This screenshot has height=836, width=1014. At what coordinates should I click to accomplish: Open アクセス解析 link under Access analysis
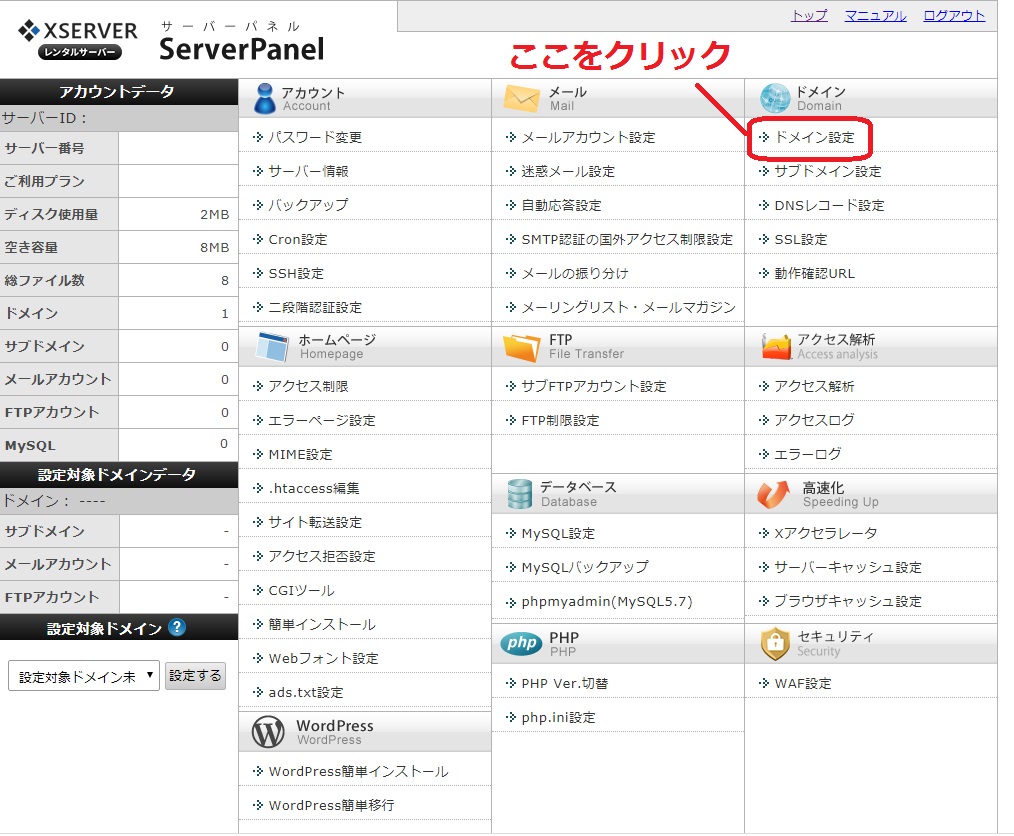(814, 386)
